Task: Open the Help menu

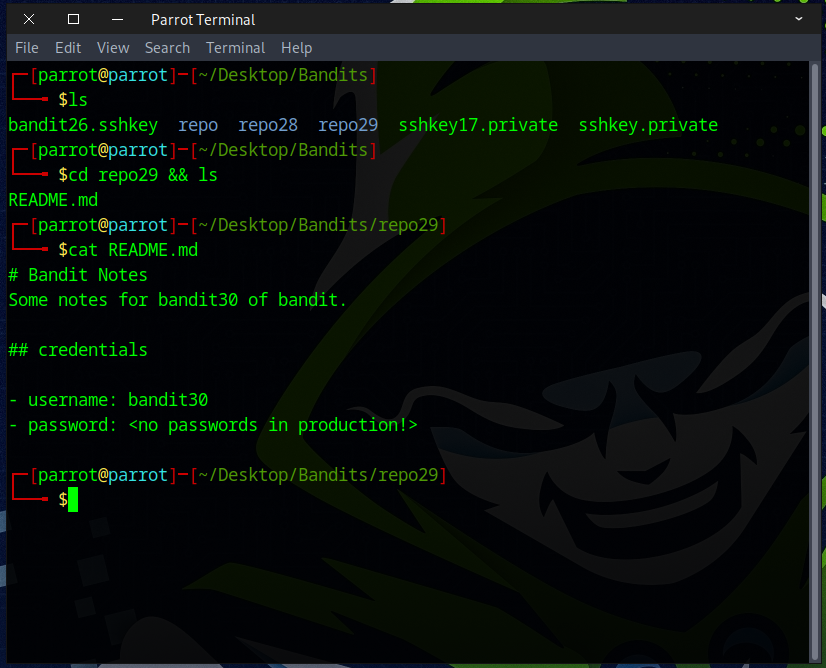Action: [296, 48]
